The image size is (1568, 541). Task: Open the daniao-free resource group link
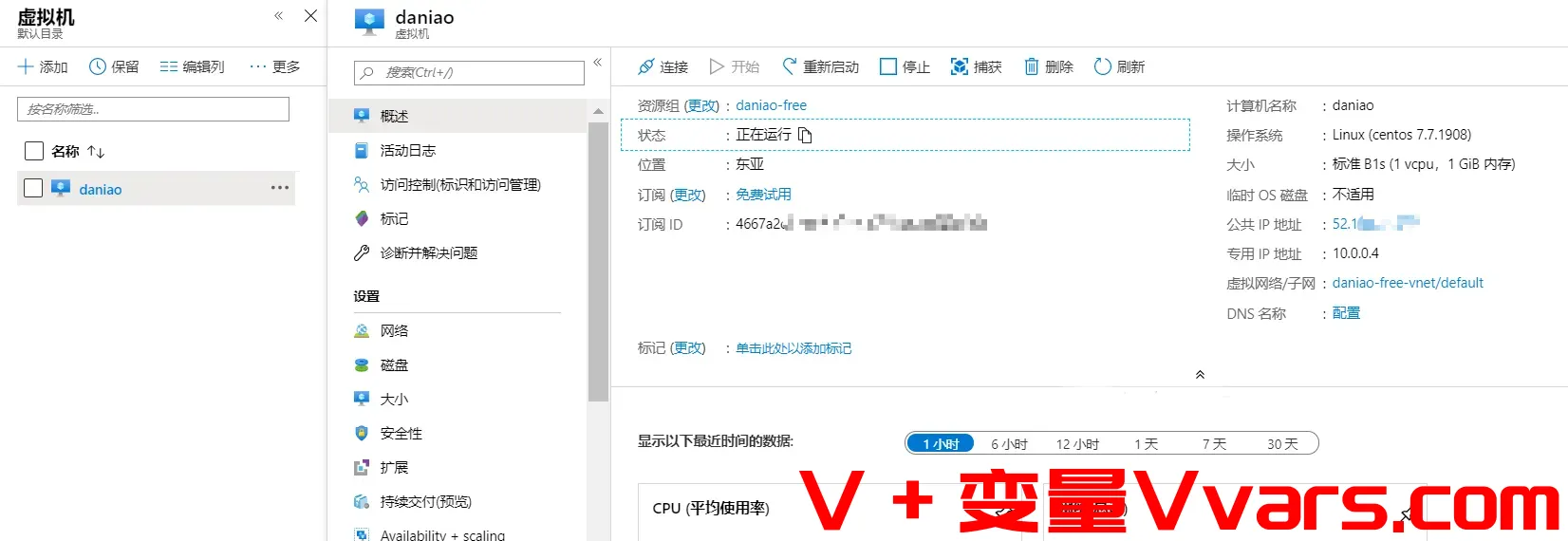(x=771, y=105)
